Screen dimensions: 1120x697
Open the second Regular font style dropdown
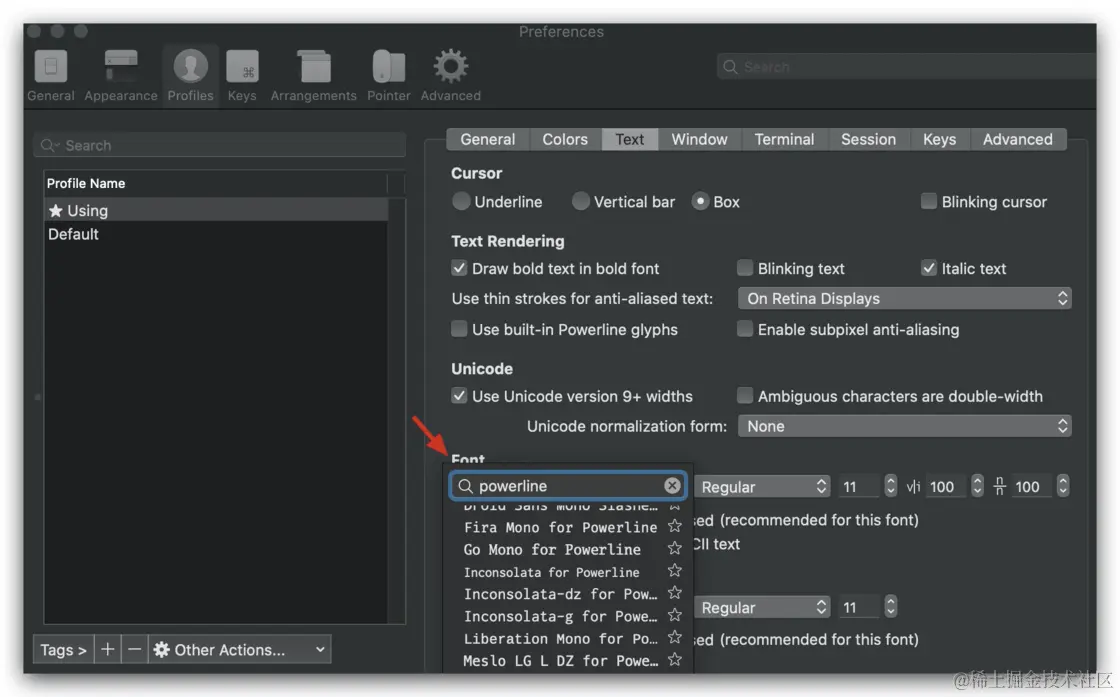762,607
